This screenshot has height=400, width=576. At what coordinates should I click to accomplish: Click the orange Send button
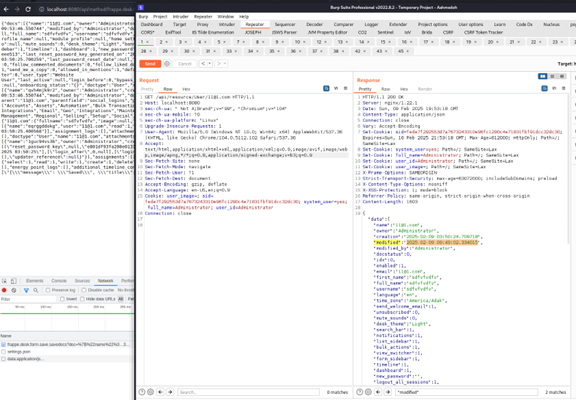(x=150, y=64)
